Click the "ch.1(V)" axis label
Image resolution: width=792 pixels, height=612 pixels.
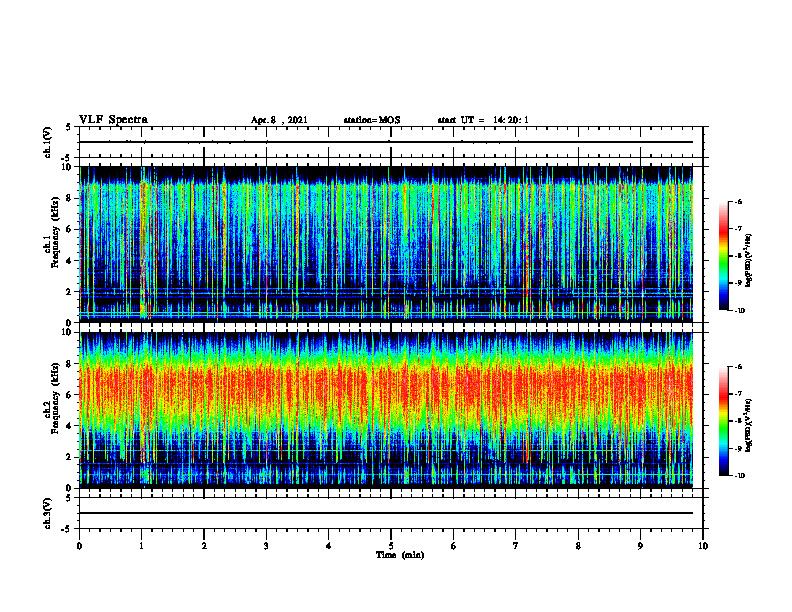(x=47, y=142)
